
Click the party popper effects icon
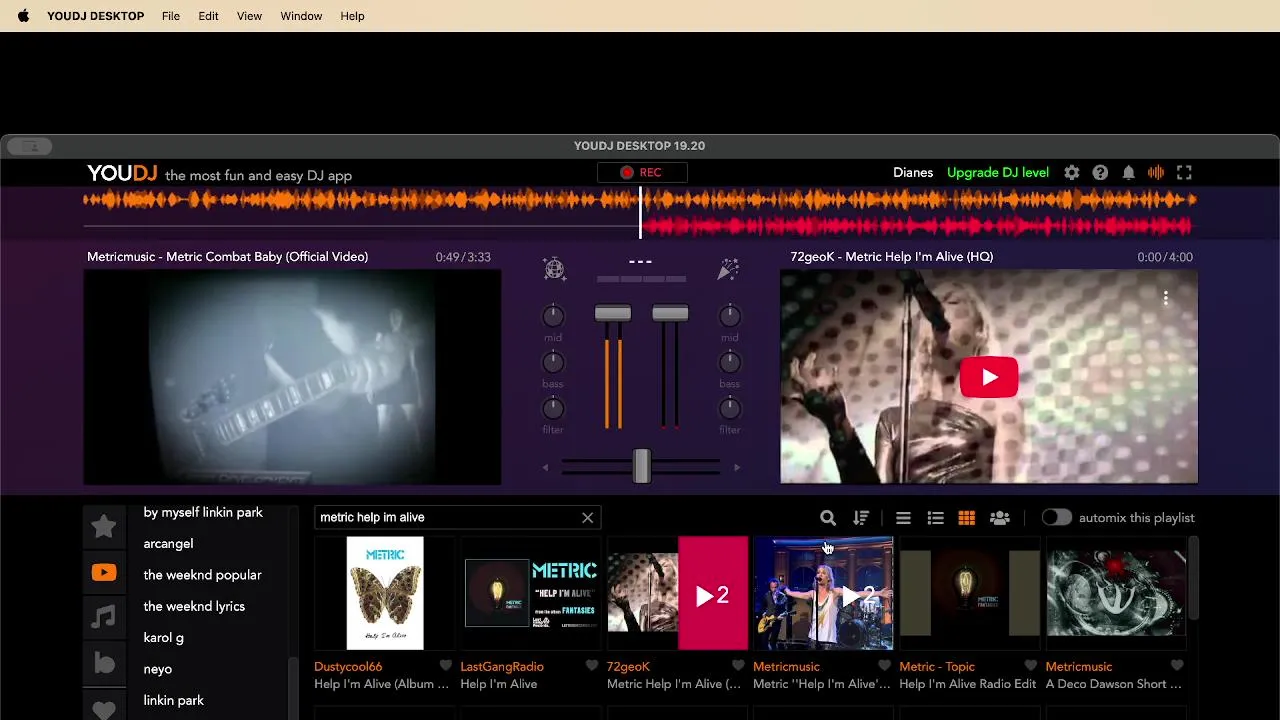coord(728,269)
